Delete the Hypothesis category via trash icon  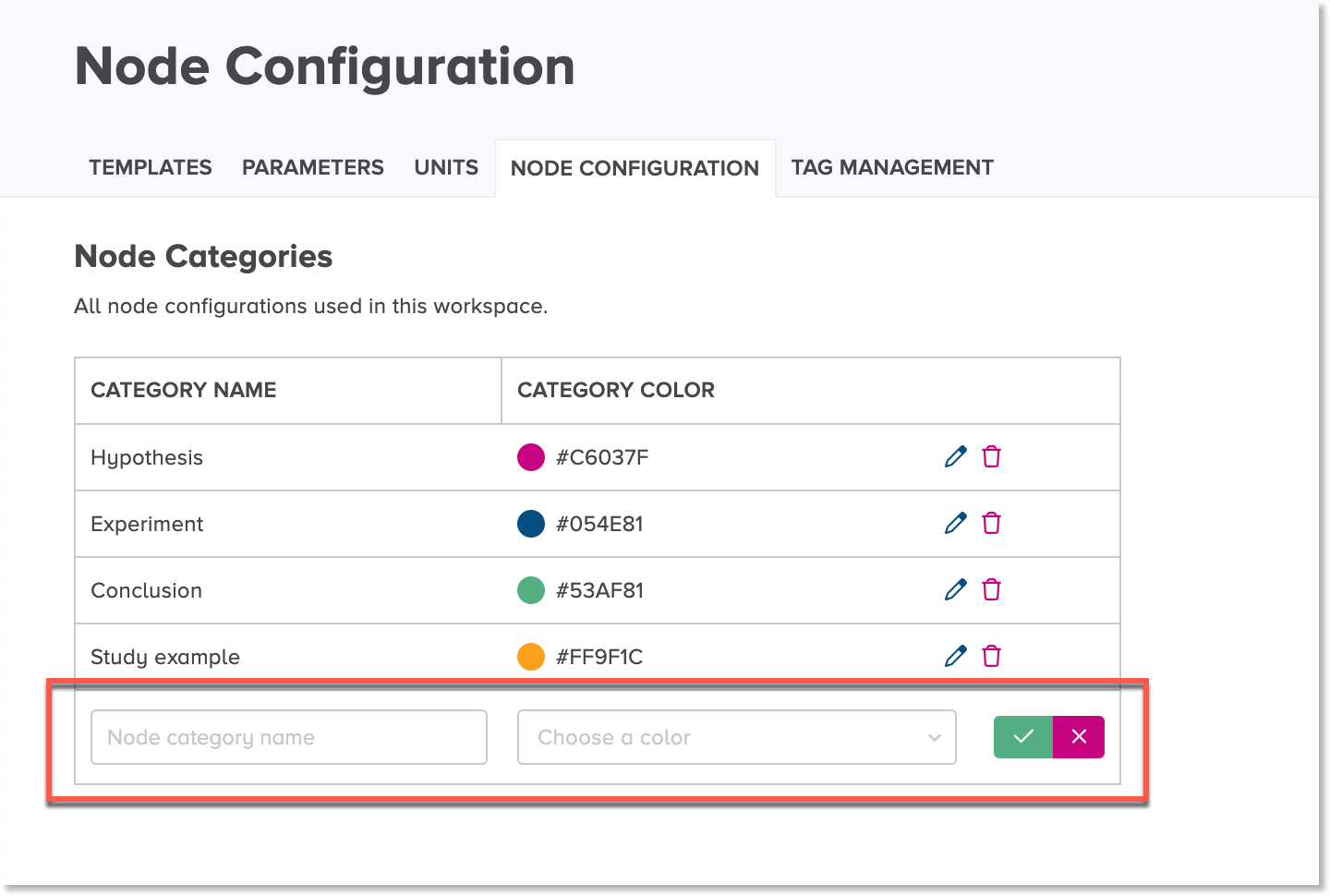(x=992, y=456)
